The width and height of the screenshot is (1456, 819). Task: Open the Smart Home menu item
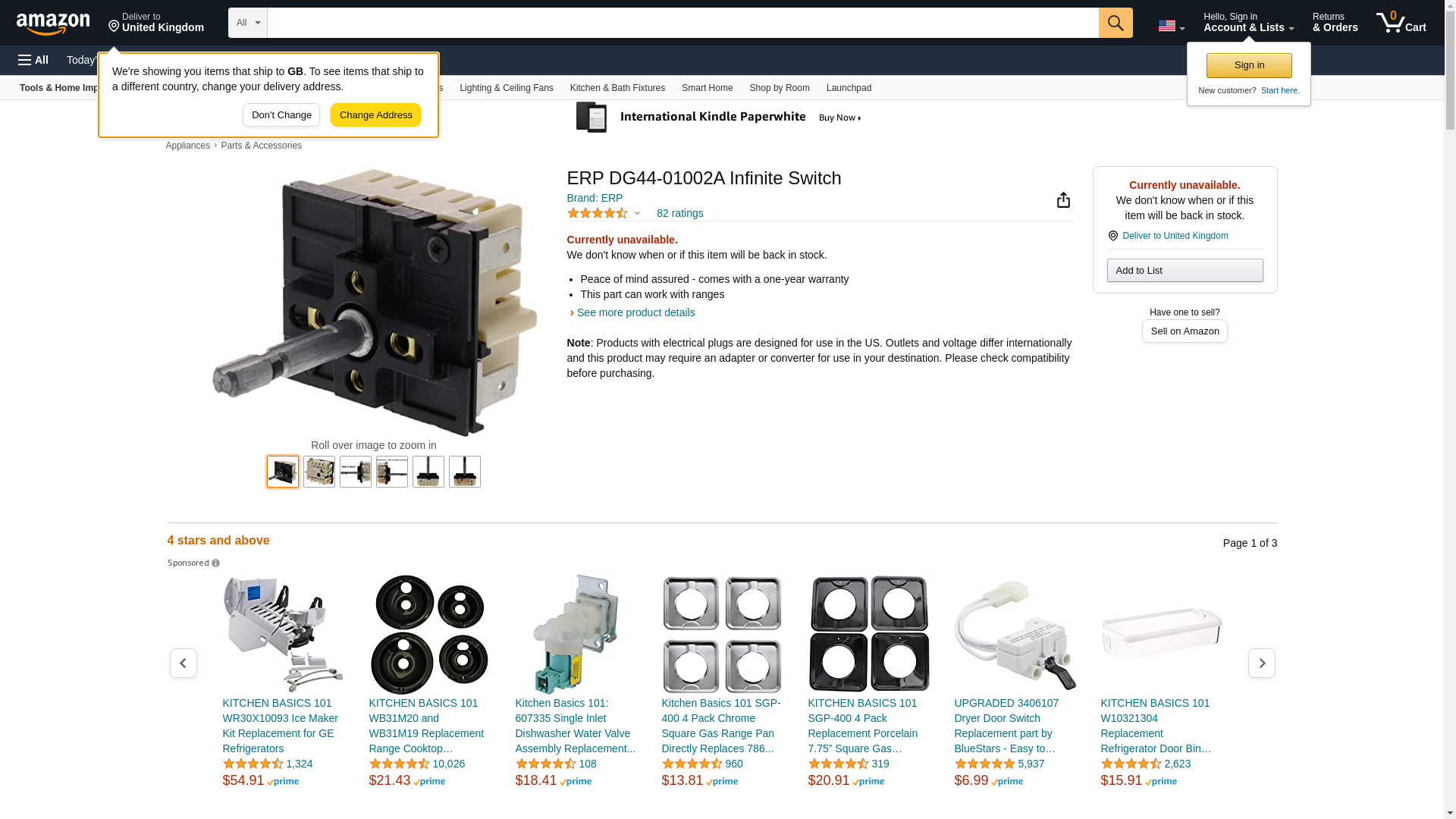point(707,88)
